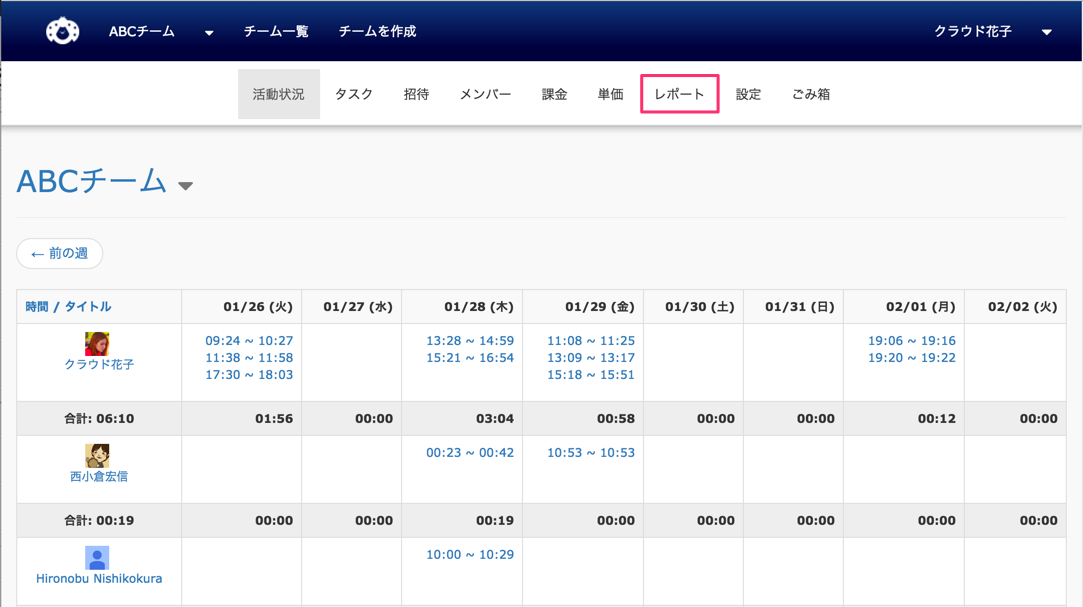This screenshot has width=1083, height=607.
Task: Go to the 設定 tab
Action: tap(748, 94)
